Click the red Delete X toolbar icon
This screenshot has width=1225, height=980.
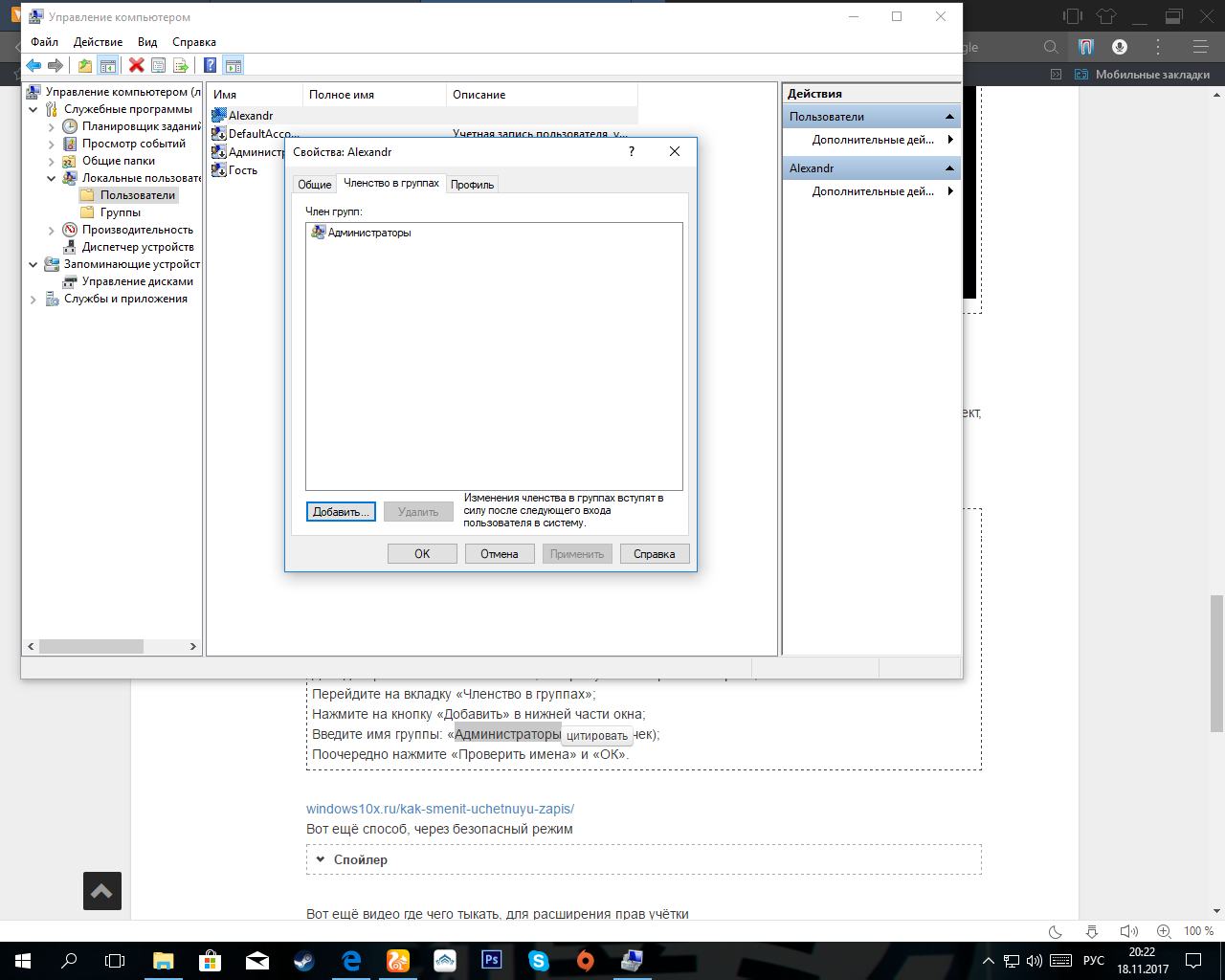[x=136, y=66]
